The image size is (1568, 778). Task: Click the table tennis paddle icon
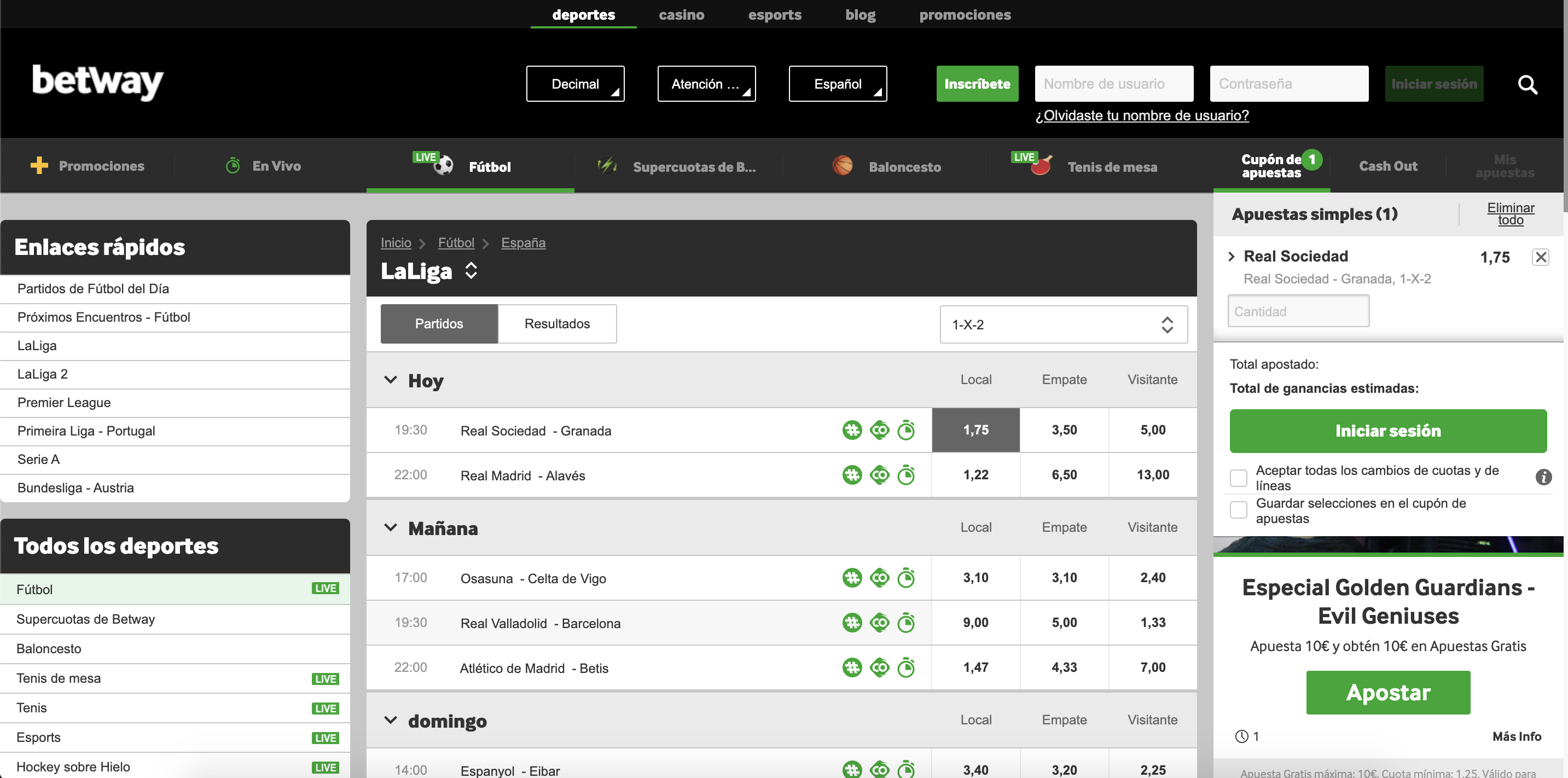[x=1041, y=166]
